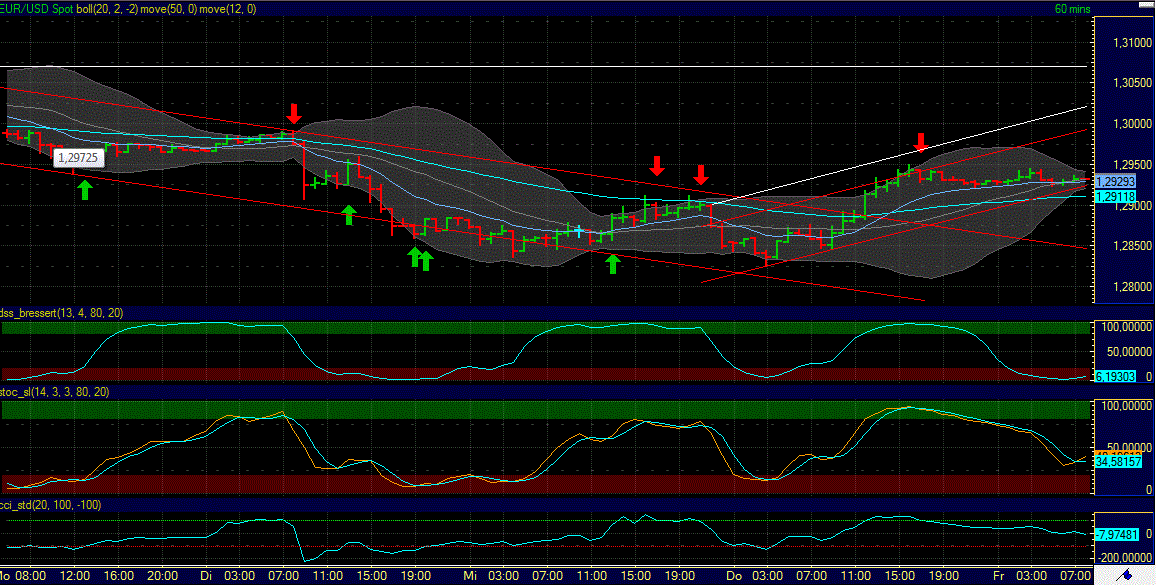This screenshot has width=1156, height=585.
Task: Select the green buy arrow below the first candle
Action: click(84, 190)
